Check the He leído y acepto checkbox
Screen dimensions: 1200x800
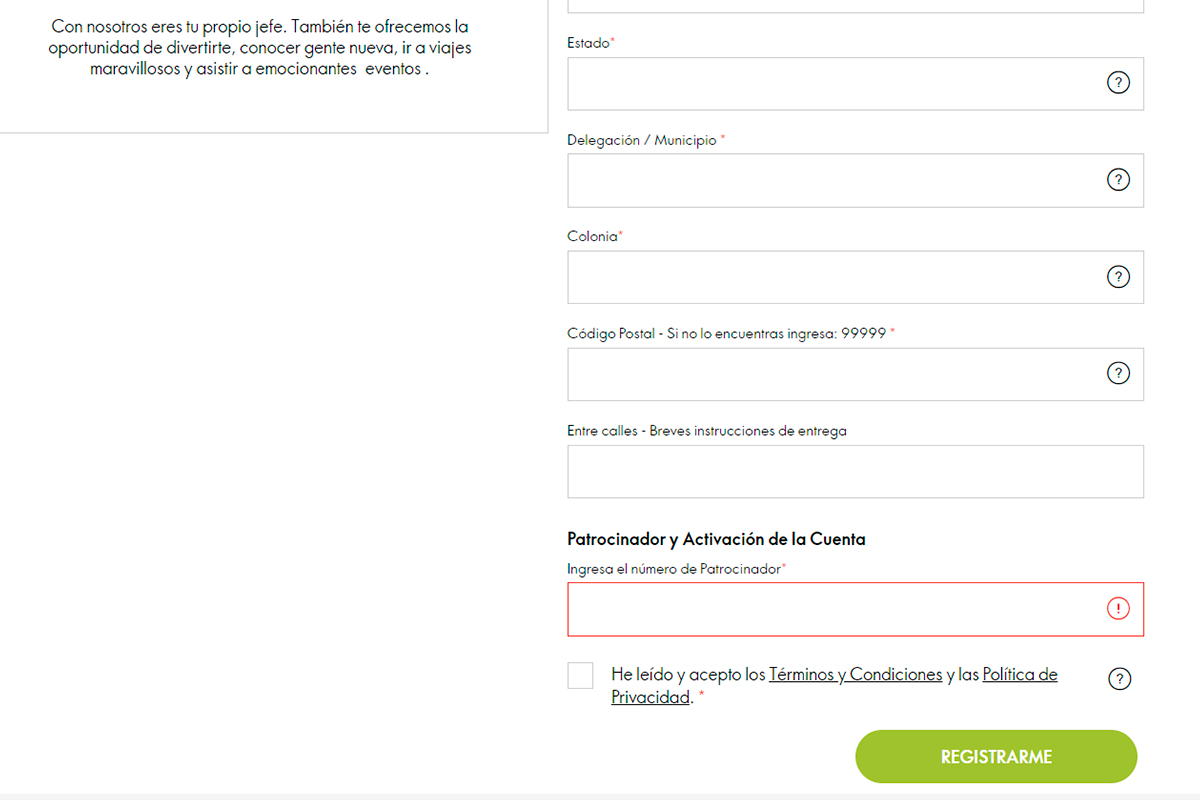(x=580, y=675)
